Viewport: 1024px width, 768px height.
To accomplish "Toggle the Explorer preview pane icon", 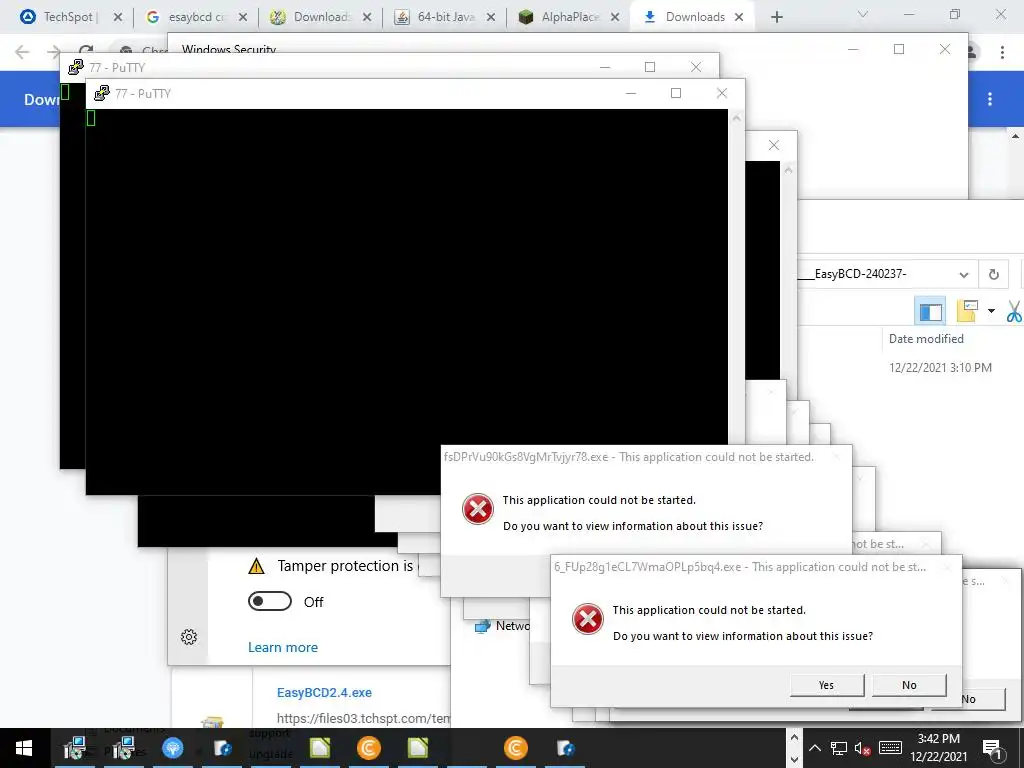I will point(931,311).
